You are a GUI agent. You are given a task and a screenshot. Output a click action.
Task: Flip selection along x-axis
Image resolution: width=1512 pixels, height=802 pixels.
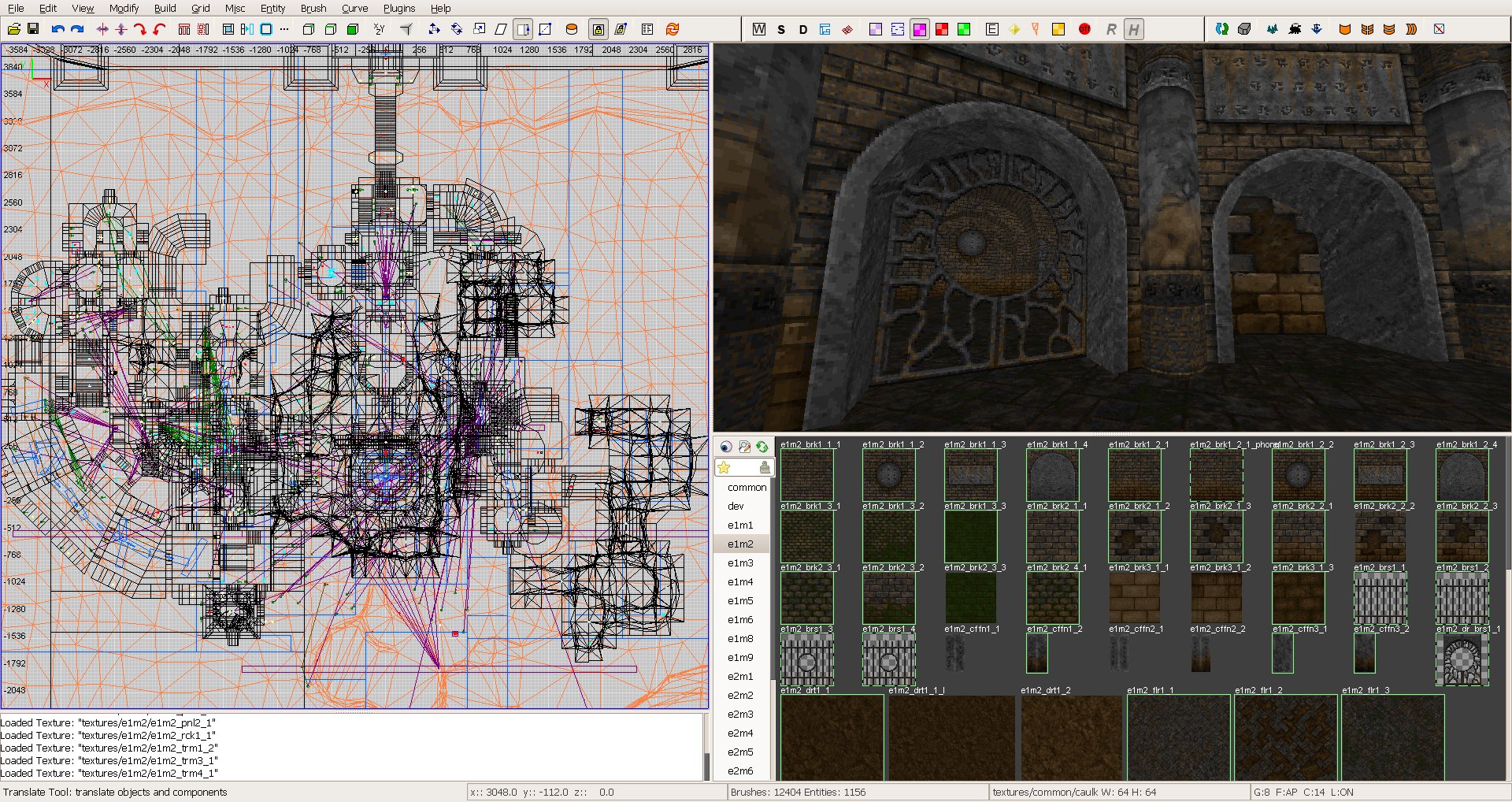pyautogui.click(x=102, y=29)
